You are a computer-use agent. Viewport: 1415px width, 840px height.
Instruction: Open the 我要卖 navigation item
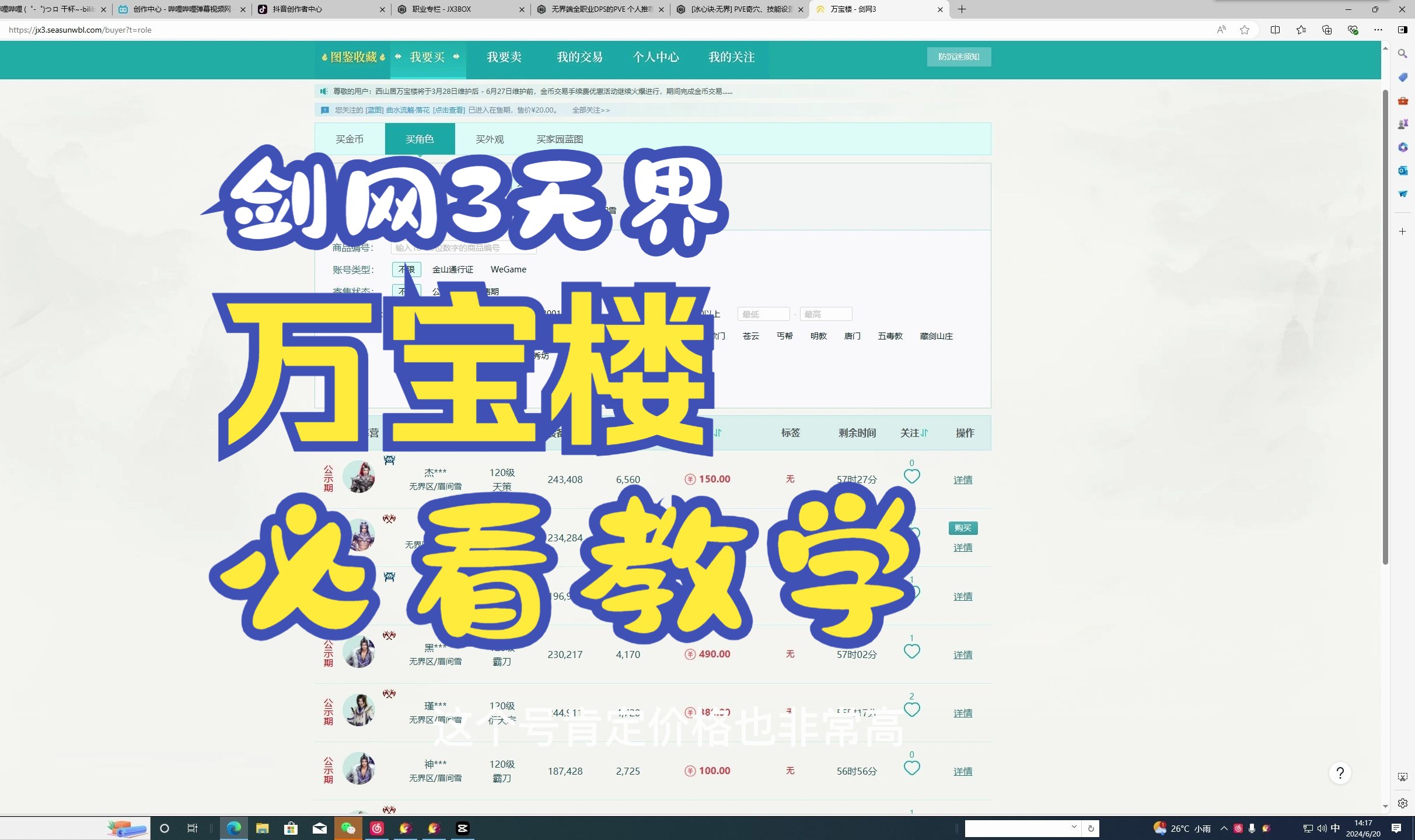tap(504, 57)
